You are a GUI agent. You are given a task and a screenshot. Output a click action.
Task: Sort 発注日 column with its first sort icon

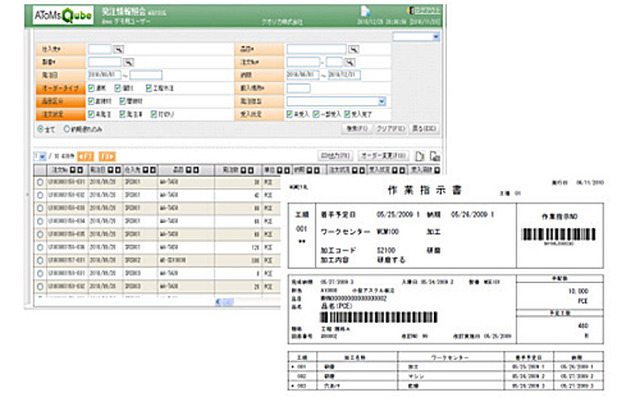tap(111, 170)
